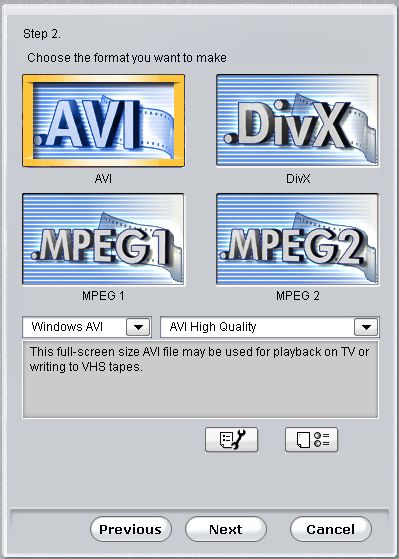Click 'Choose the format you want to make'
399x559 pixels.
coord(127,58)
